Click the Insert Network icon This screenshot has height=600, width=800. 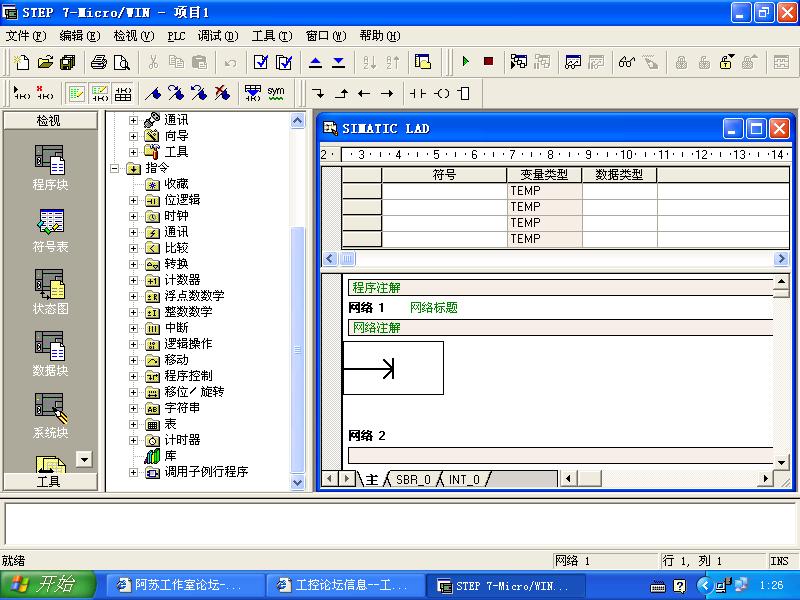21,93
